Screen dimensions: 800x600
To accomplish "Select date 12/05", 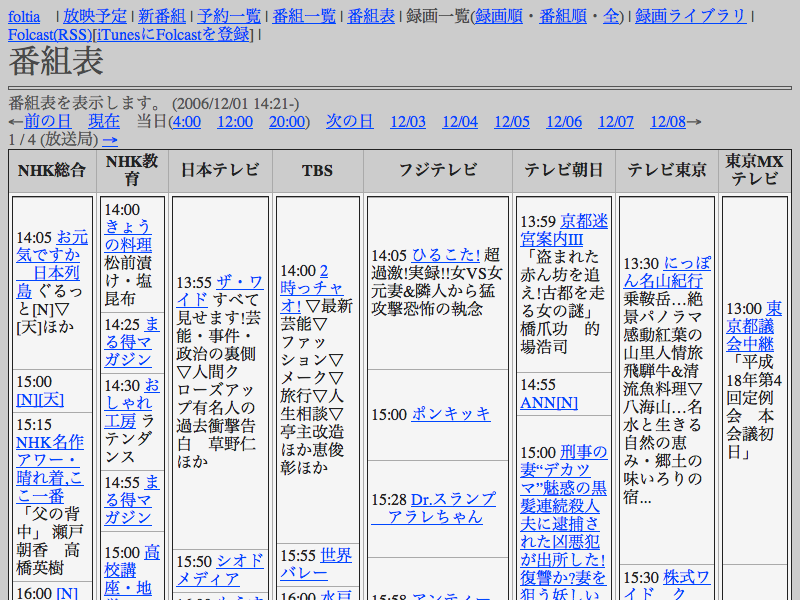I will [511, 121].
